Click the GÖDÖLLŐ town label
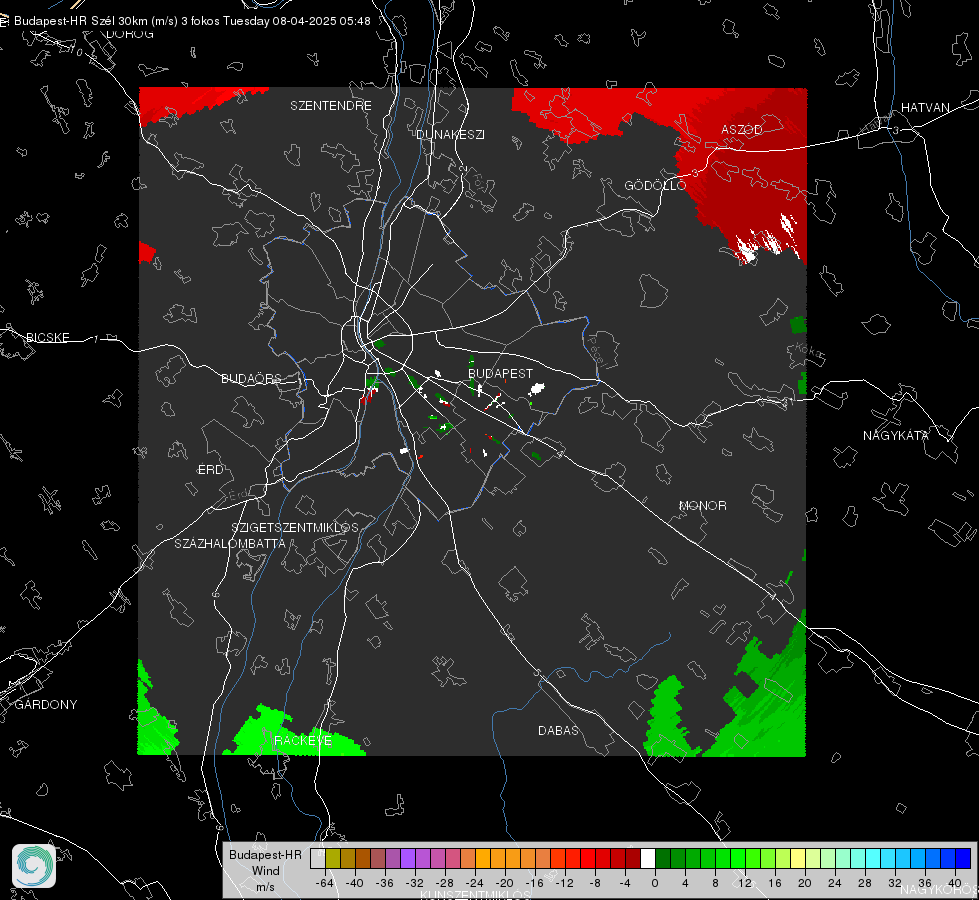Viewport: 979px width, 900px height. [x=655, y=185]
